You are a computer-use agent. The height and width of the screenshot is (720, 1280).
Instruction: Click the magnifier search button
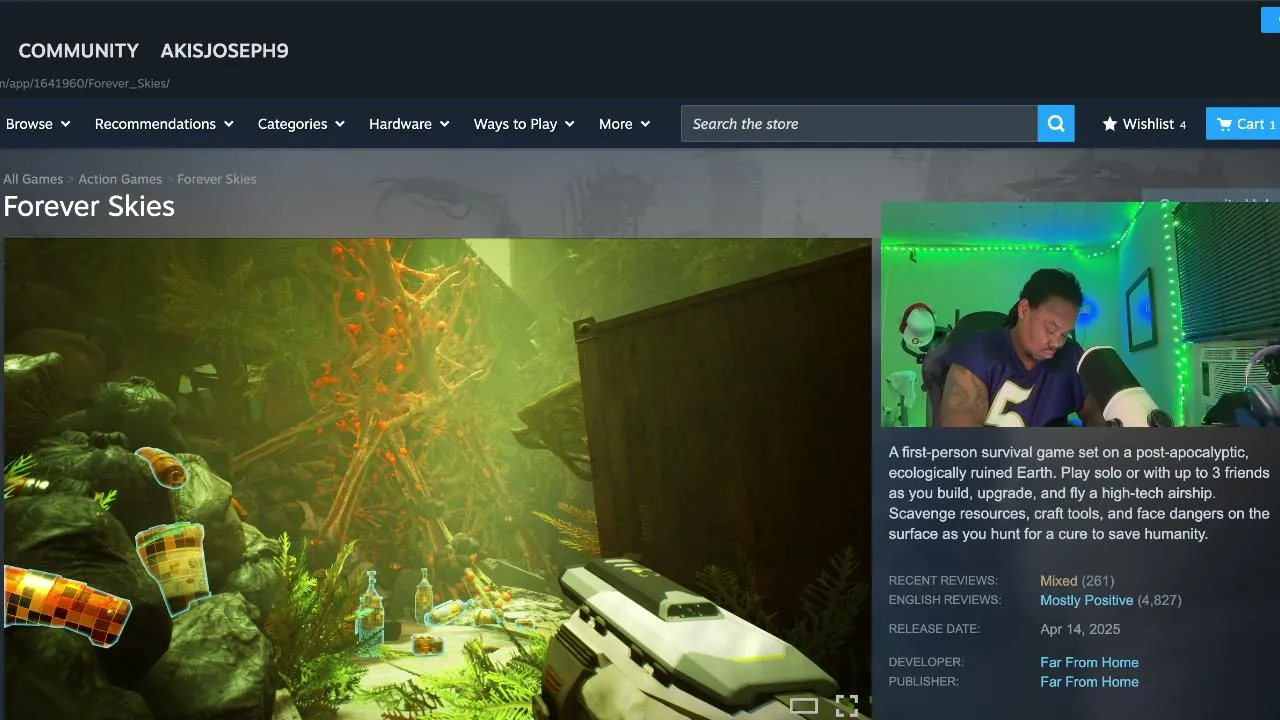pos(1056,124)
